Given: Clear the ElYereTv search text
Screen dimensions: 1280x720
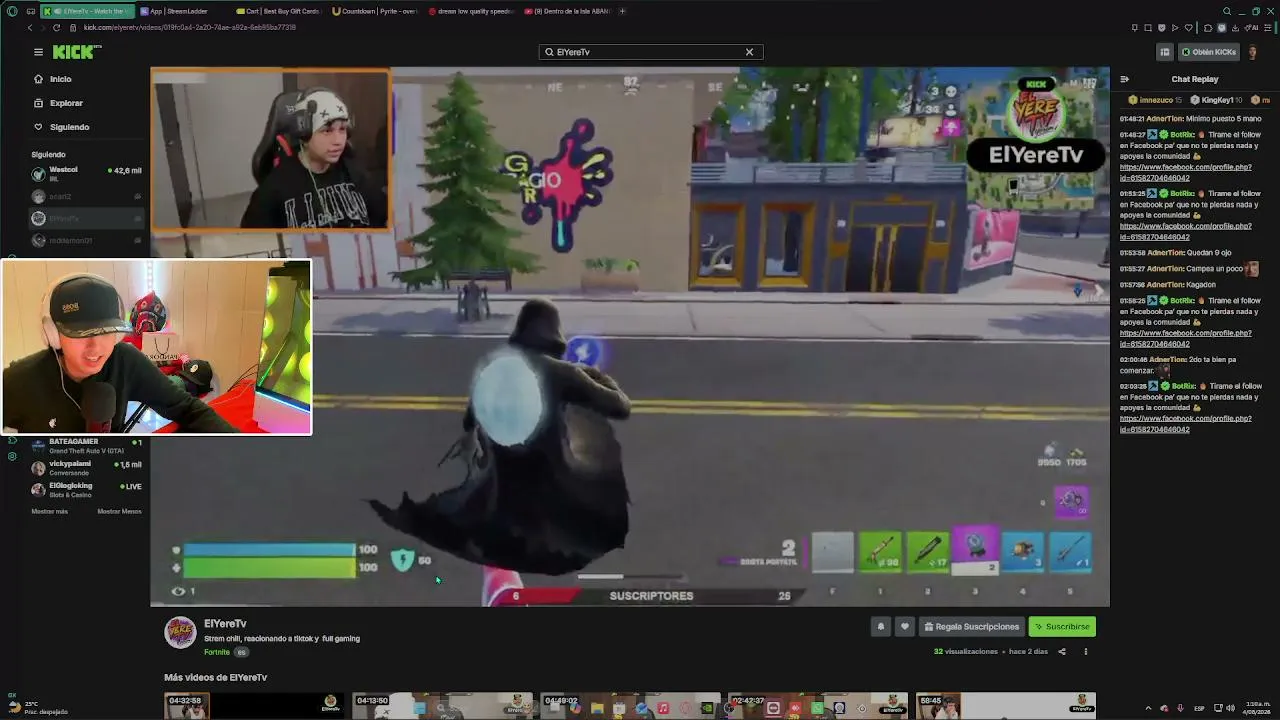Looking at the screenshot, I should pos(749,52).
